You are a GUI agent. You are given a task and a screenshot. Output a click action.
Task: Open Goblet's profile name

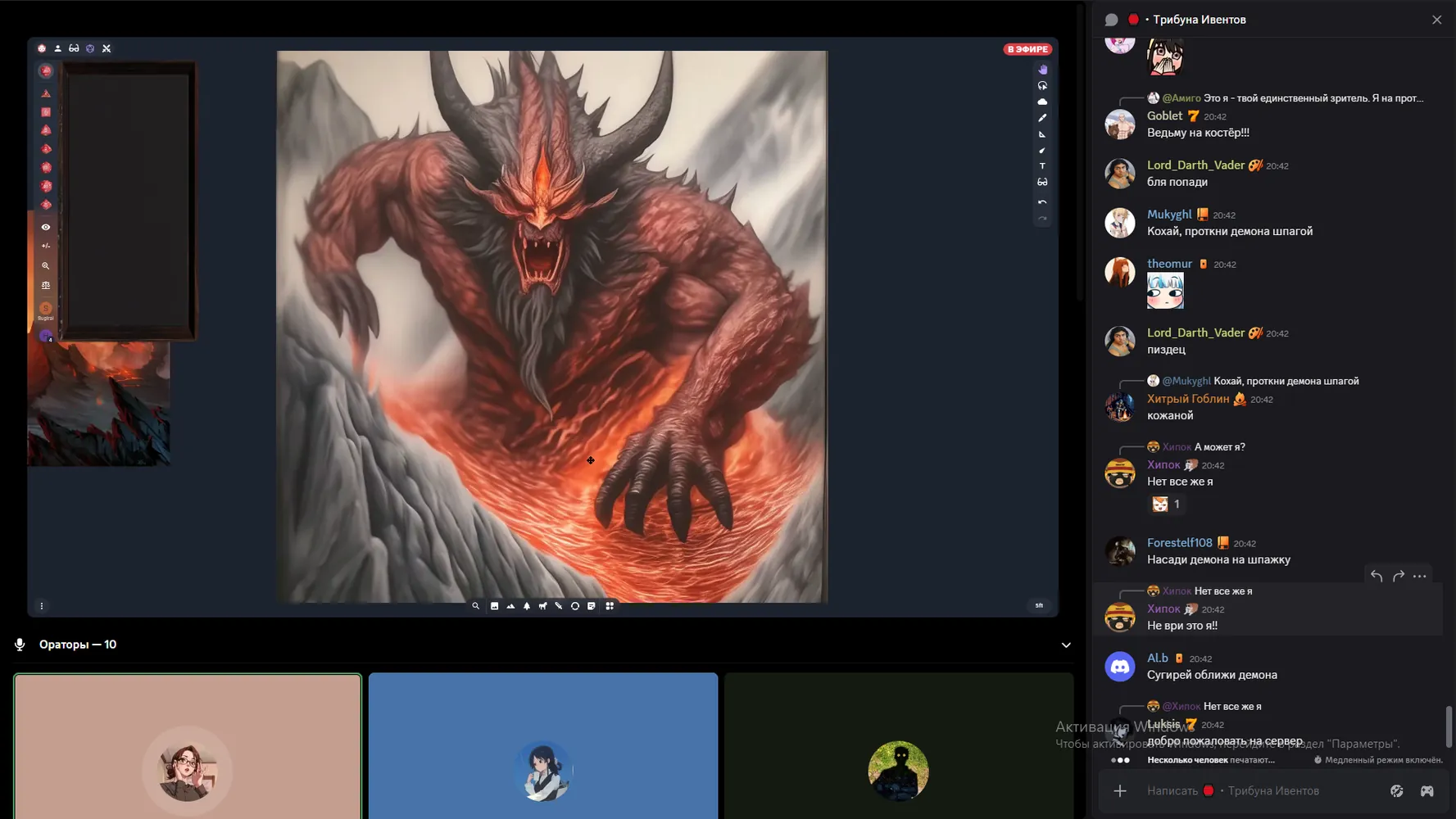[x=1164, y=116]
